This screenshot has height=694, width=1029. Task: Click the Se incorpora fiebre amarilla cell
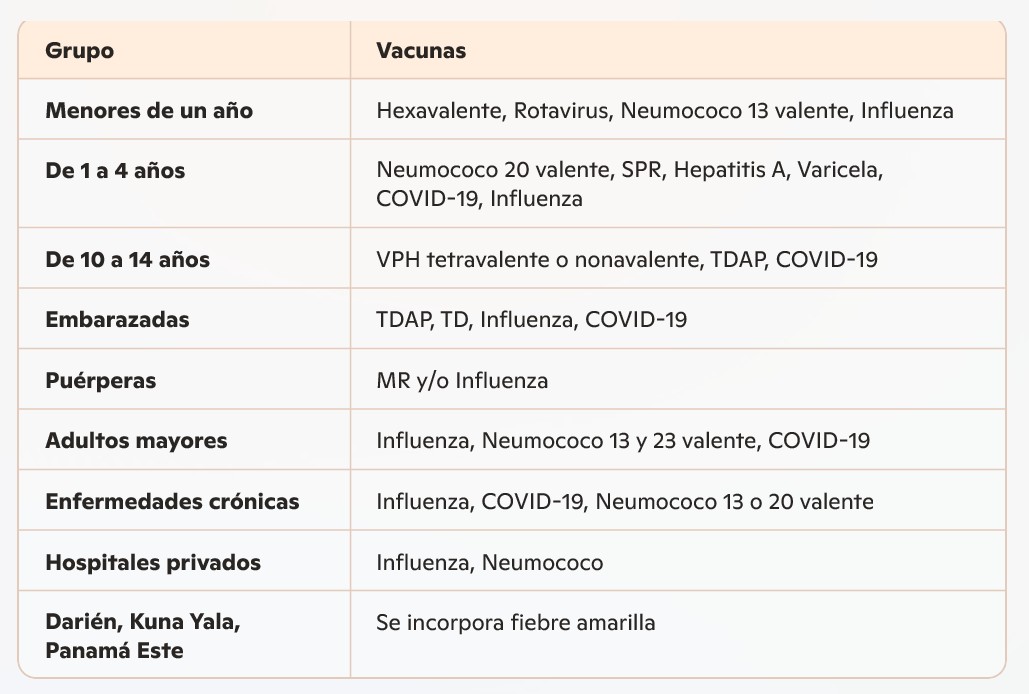[515, 623]
